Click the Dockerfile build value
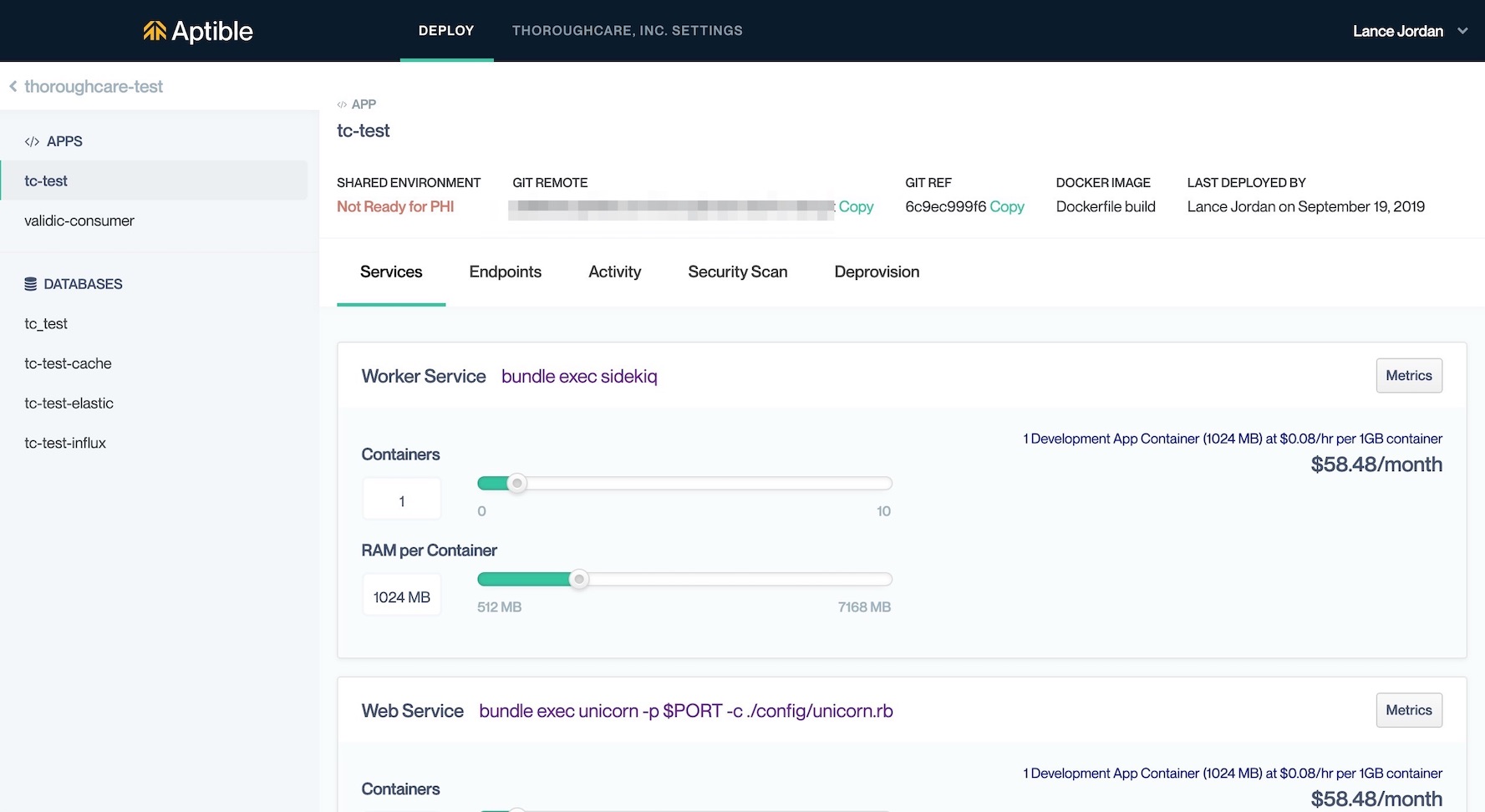Viewport: 1485px width, 812px height. [1106, 206]
